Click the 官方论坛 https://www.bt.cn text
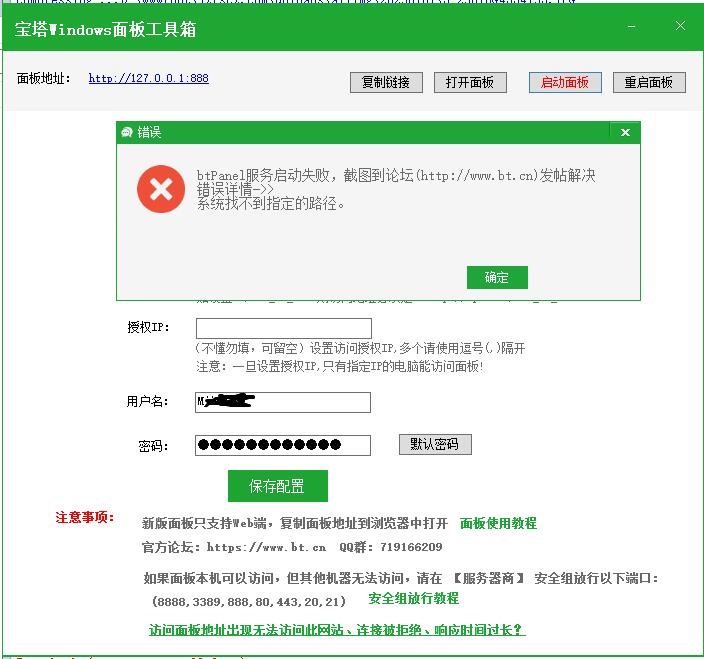The image size is (704, 659). [x=234, y=547]
